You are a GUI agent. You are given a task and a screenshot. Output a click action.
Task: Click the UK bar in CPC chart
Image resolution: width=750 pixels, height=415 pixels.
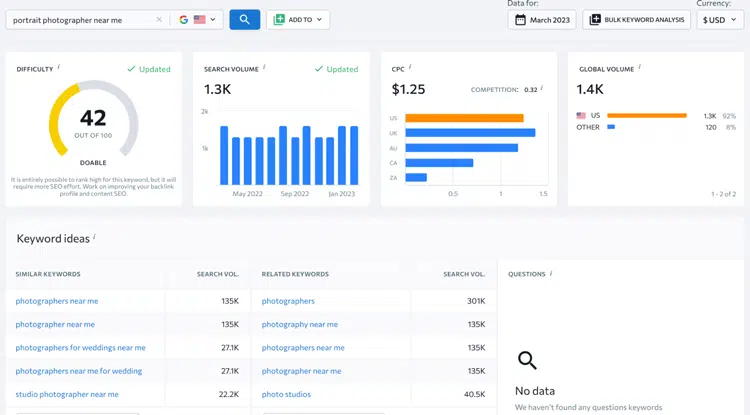click(x=470, y=133)
